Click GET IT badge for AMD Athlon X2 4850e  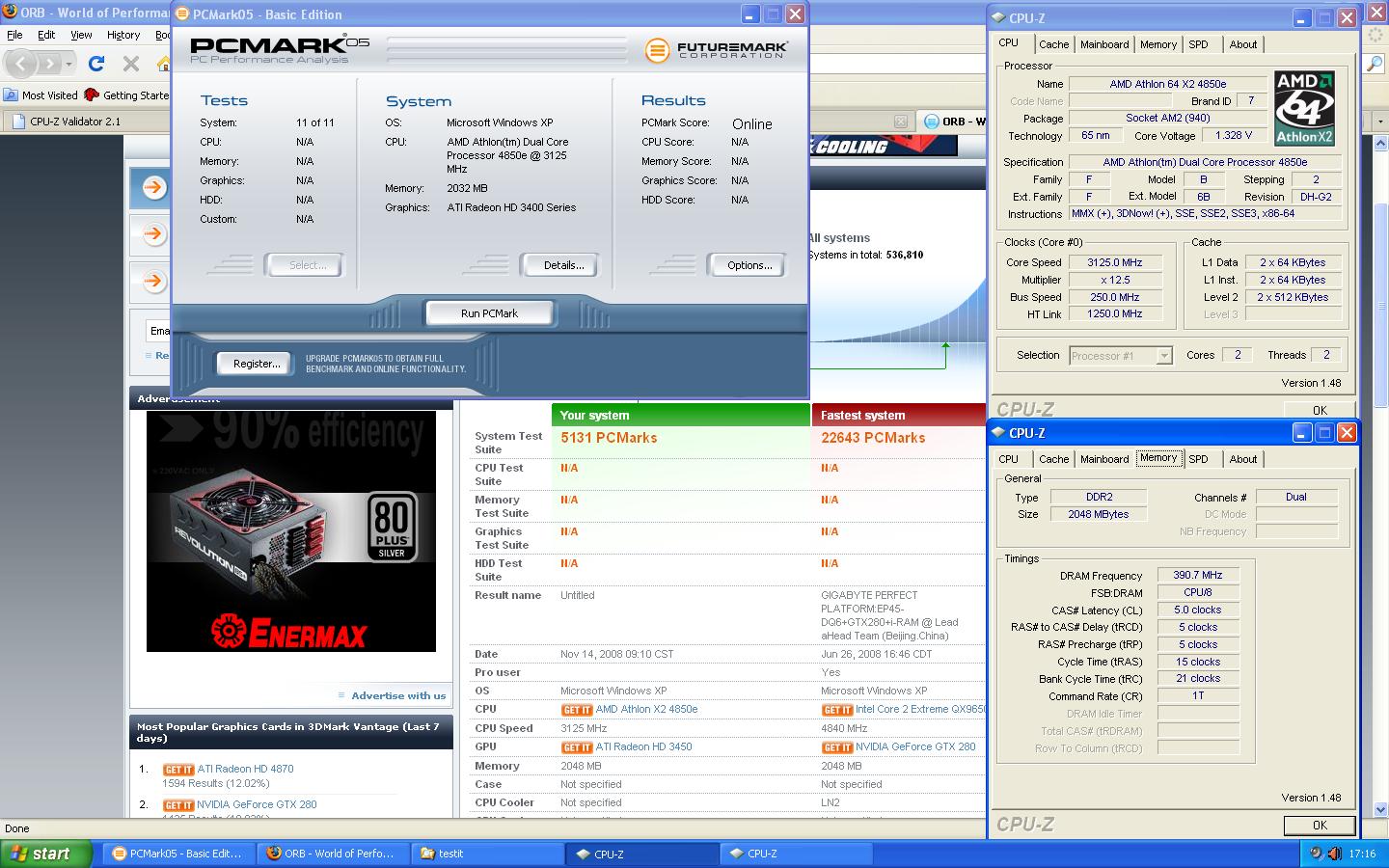(x=577, y=710)
